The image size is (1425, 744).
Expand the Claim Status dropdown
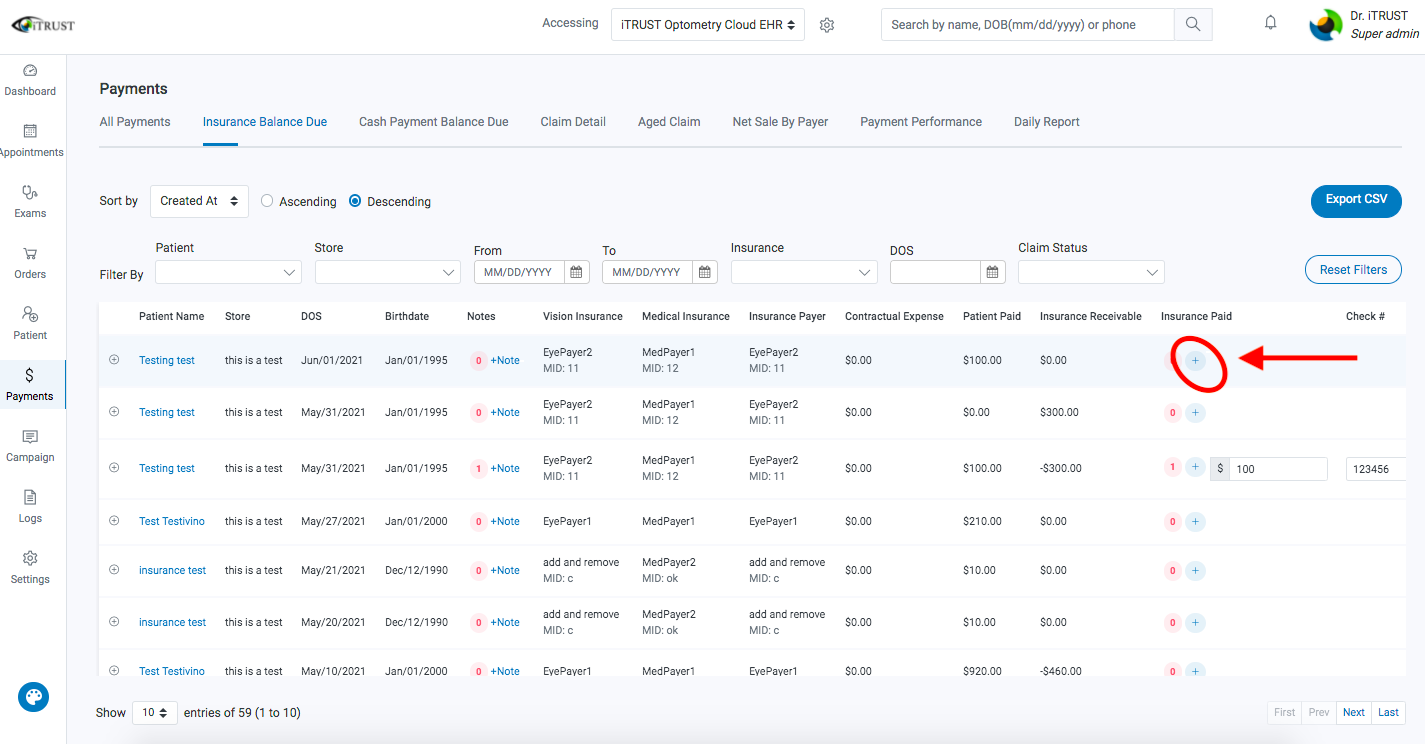click(x=1090, y=271)
